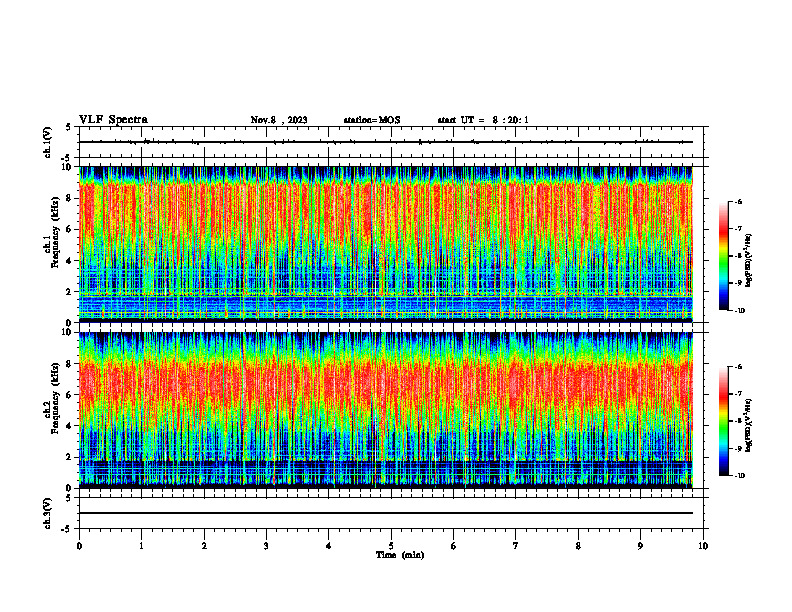Click the time axis tick label "4"
Image resolution: width=792 pixels, height=612 pixels.
point(329,546)
